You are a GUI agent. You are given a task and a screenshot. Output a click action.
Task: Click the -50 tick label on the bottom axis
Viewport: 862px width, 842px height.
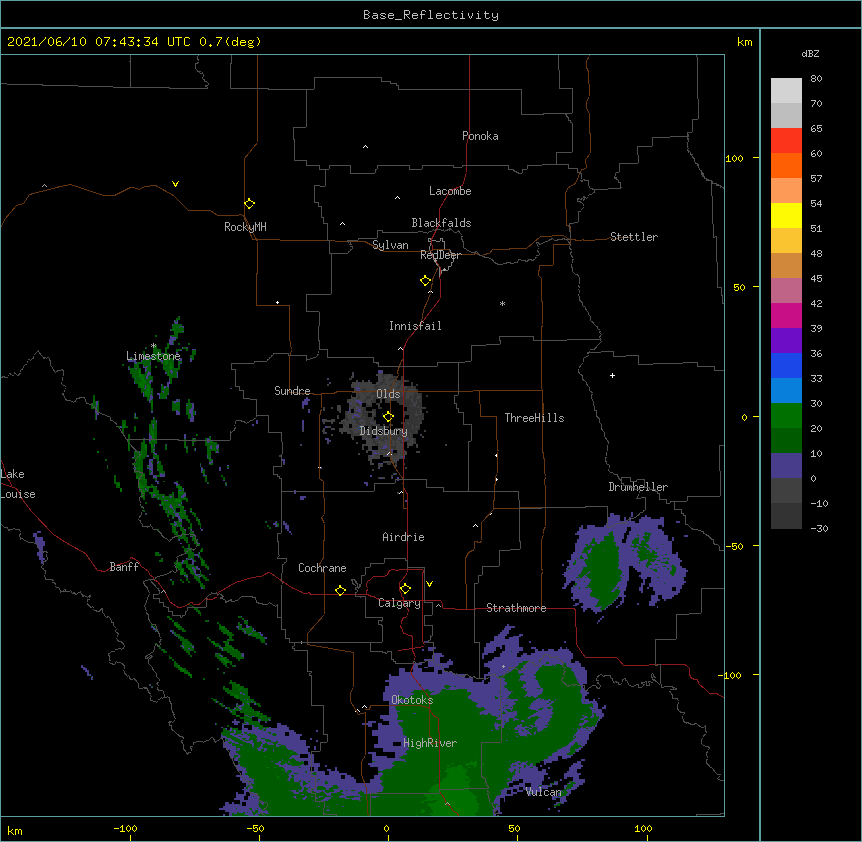pos(256,828)
